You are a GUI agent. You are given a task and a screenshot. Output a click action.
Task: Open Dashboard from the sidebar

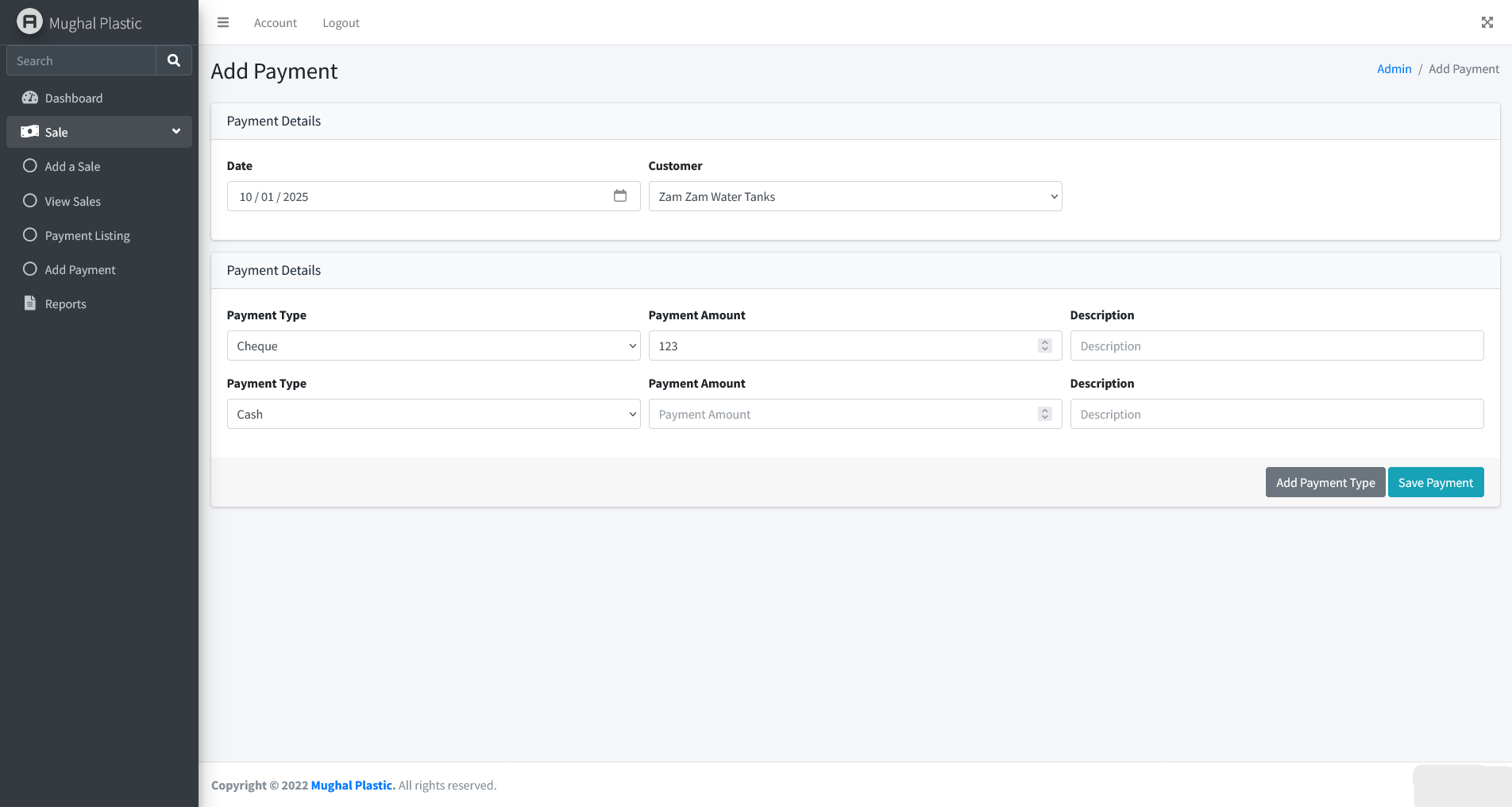coord(74,98)
